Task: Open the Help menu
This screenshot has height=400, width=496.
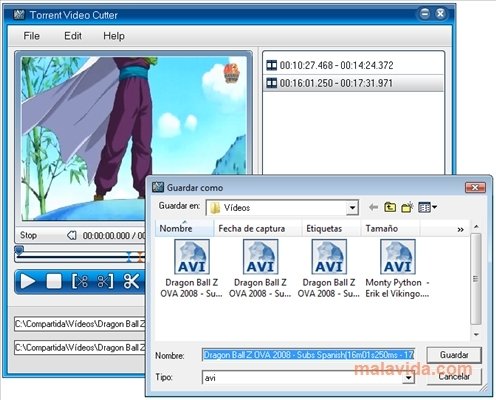Action: click(x=114, y=36)
